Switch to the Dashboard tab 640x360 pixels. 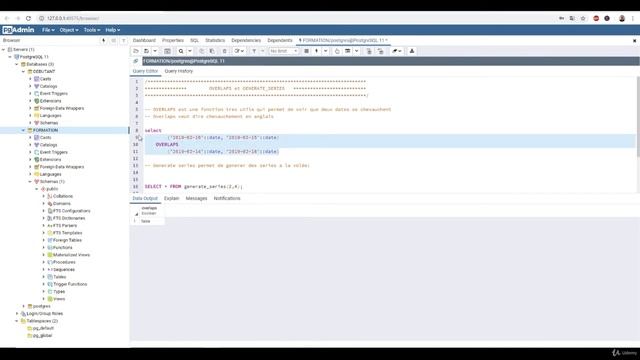pyautogui.click(x=144, y=40)
